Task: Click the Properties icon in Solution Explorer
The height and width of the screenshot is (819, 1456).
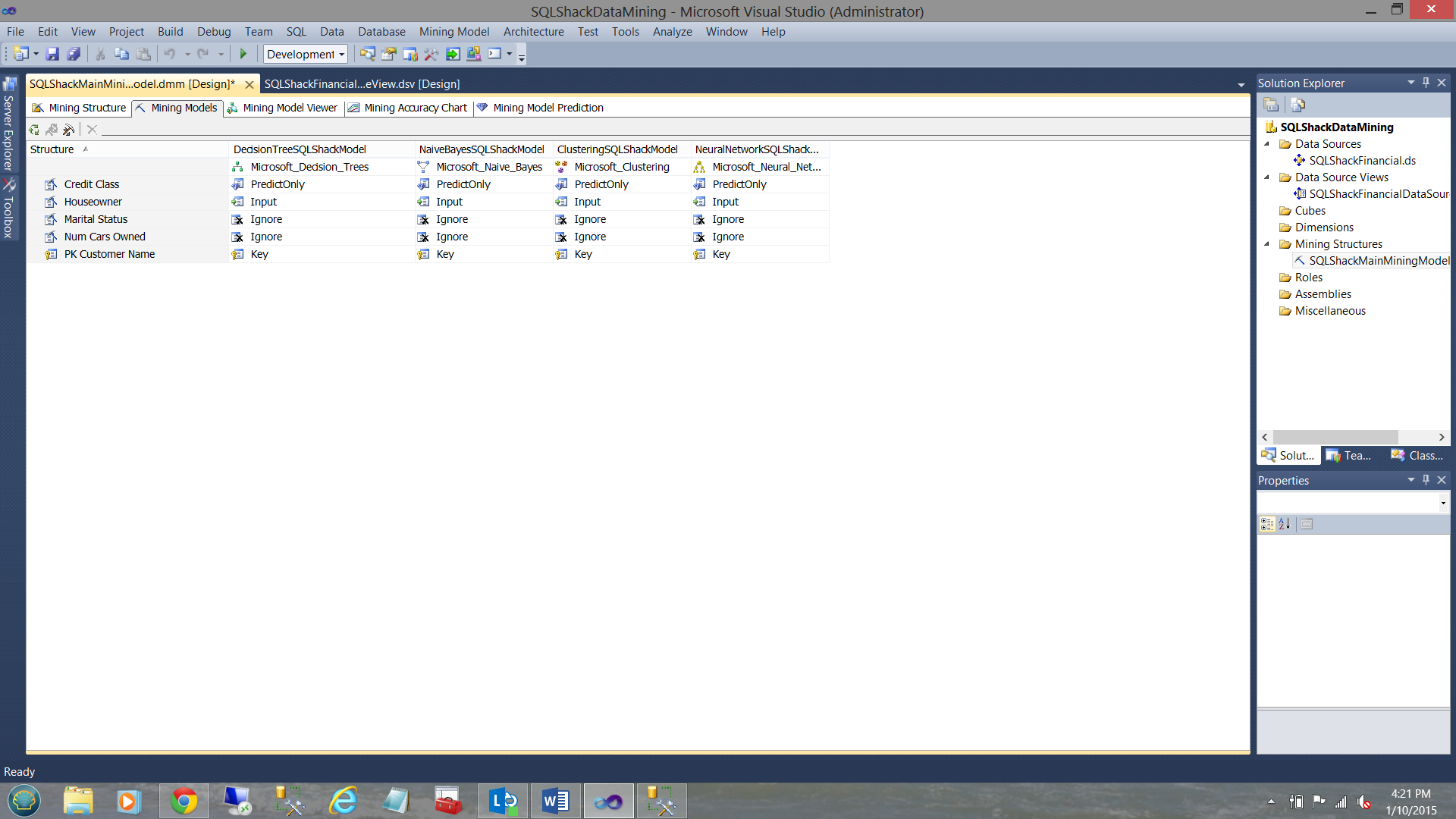Action: pos(1271,105)
